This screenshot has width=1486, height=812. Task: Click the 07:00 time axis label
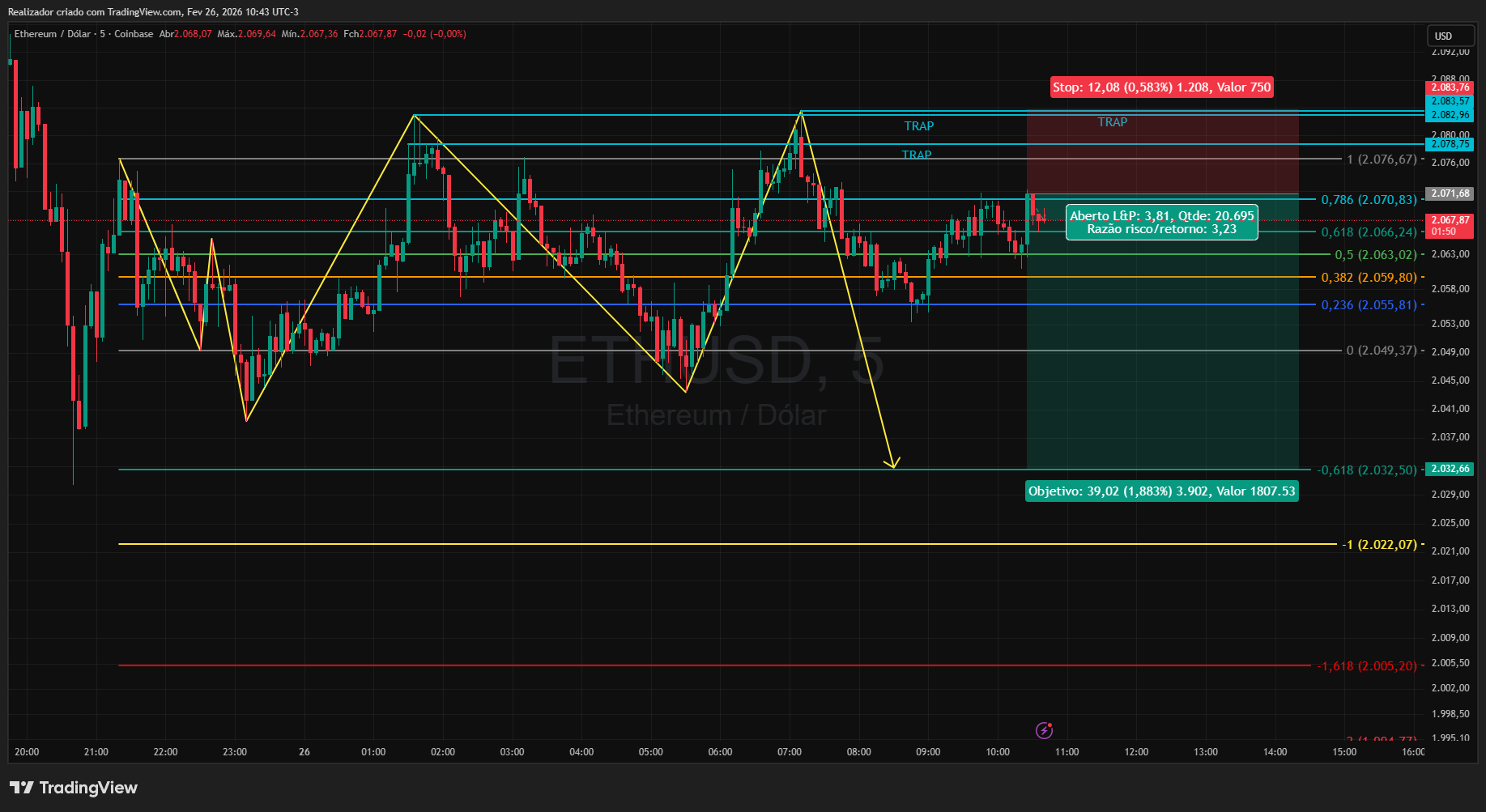point(790,752)
